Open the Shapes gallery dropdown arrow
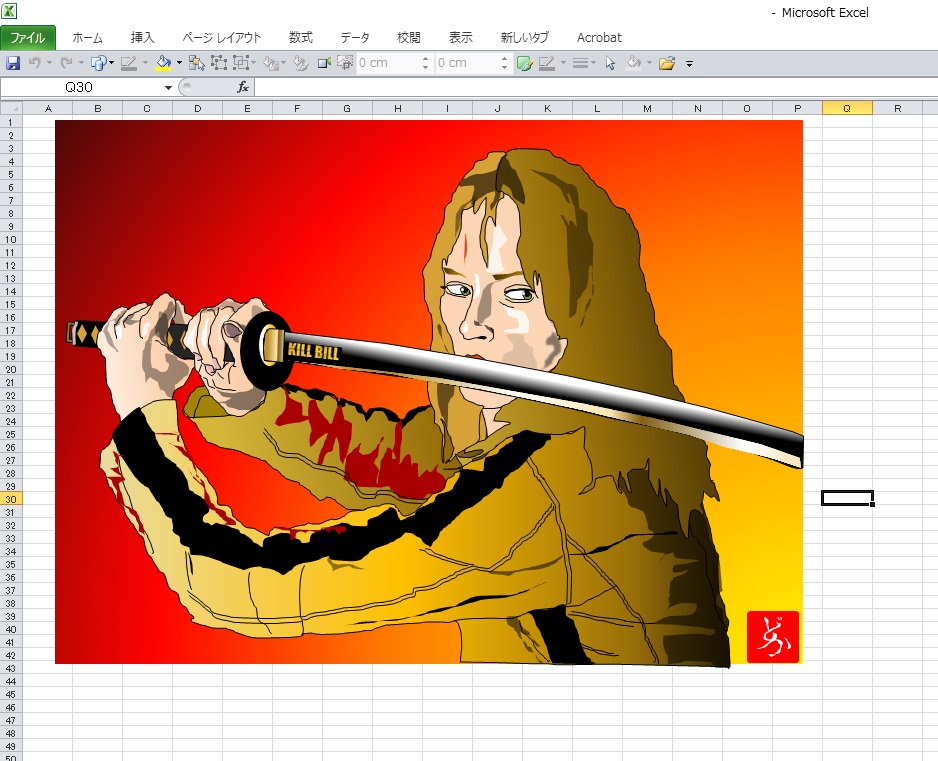Image resolution: width=938 pixels, height=761 pixels. (x=111, y=63)
